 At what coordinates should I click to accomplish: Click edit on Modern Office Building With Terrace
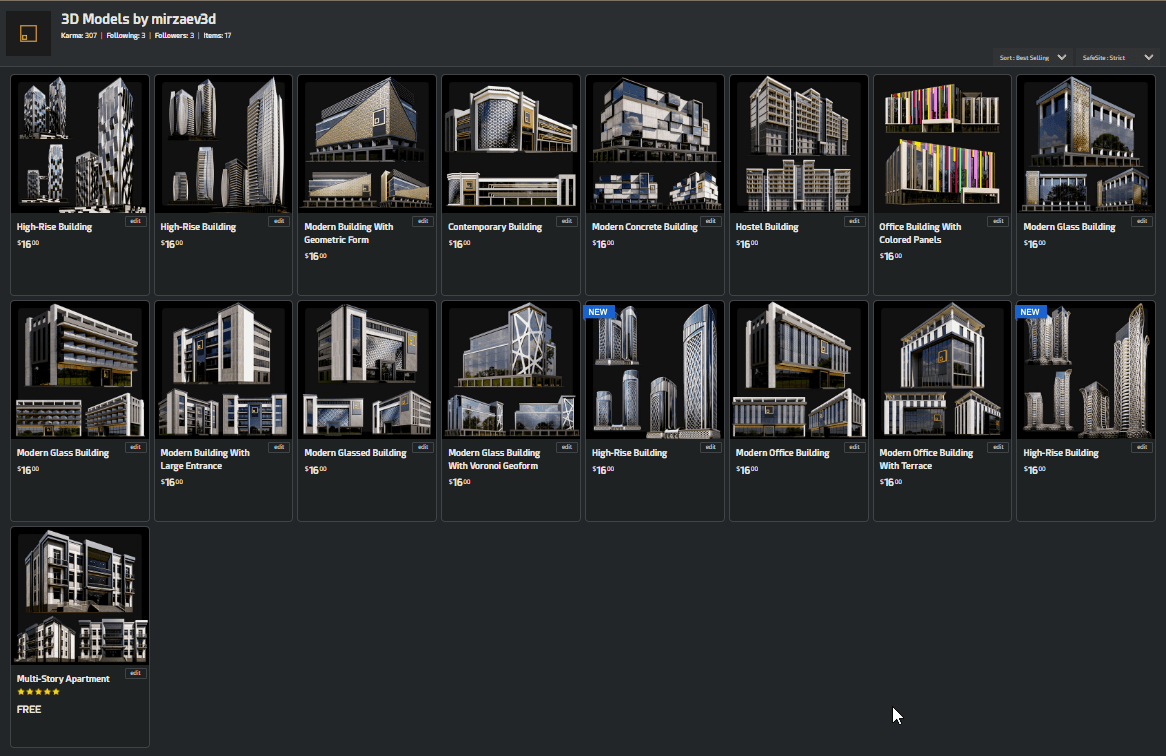click(998, 447)
